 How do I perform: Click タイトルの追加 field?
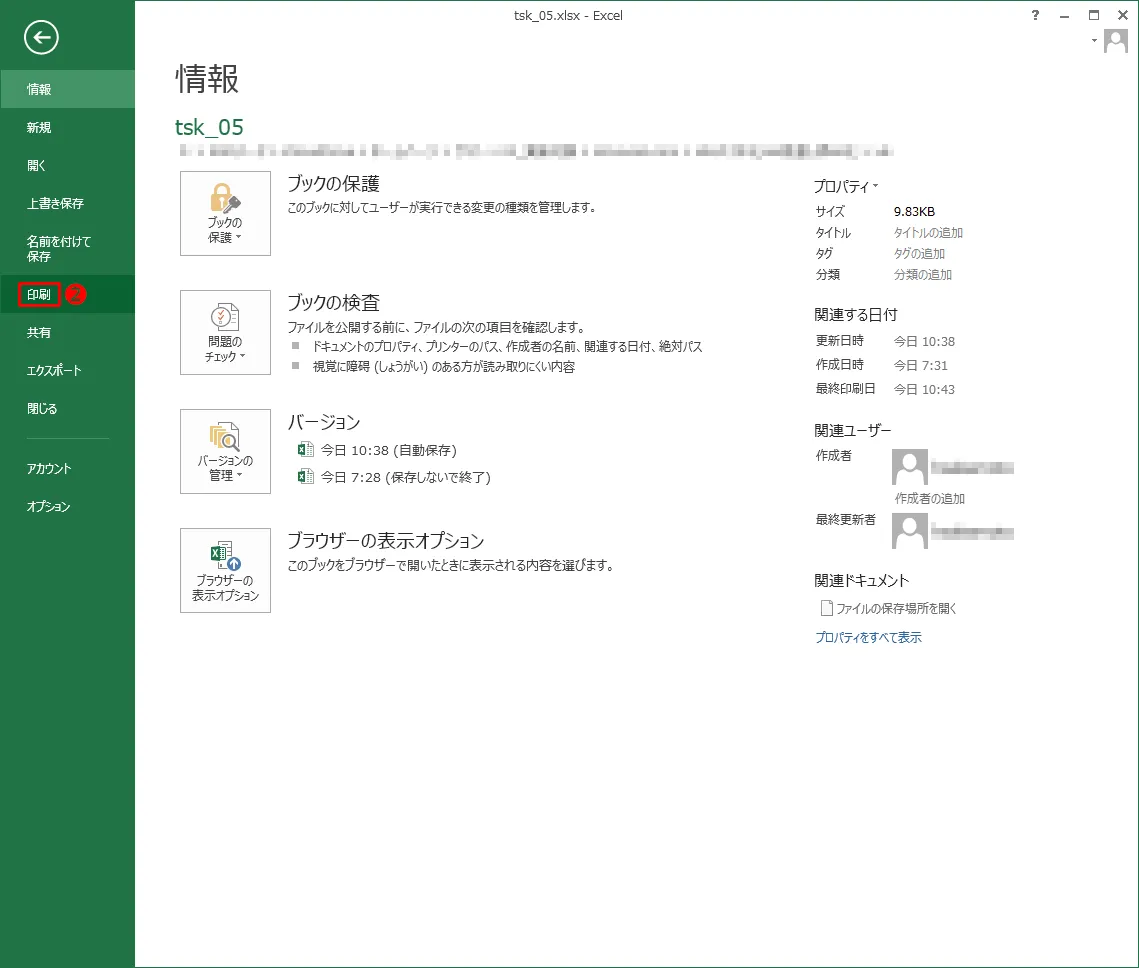pos(928,232)
